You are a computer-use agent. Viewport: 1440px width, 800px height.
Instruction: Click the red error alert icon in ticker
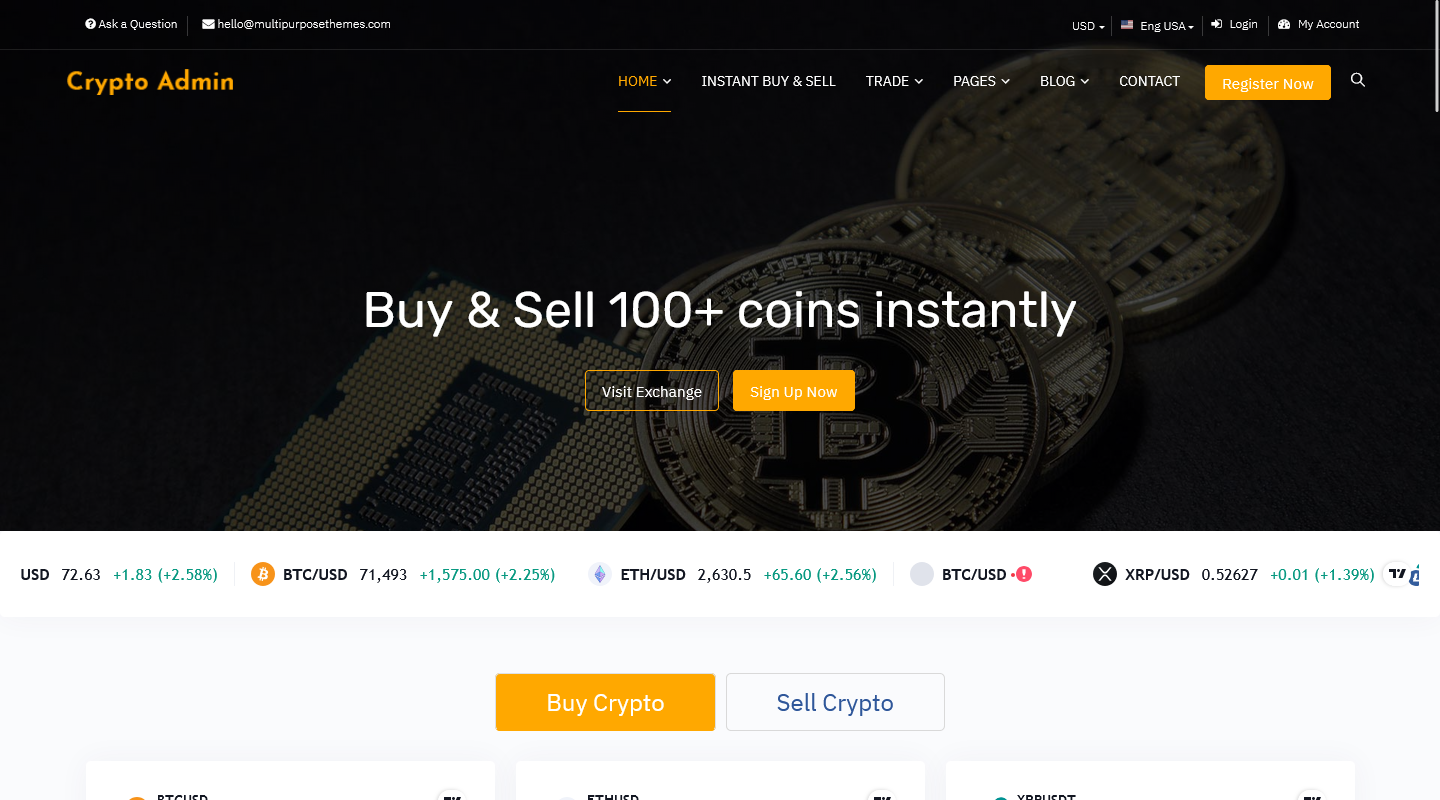coord(1024,574)
